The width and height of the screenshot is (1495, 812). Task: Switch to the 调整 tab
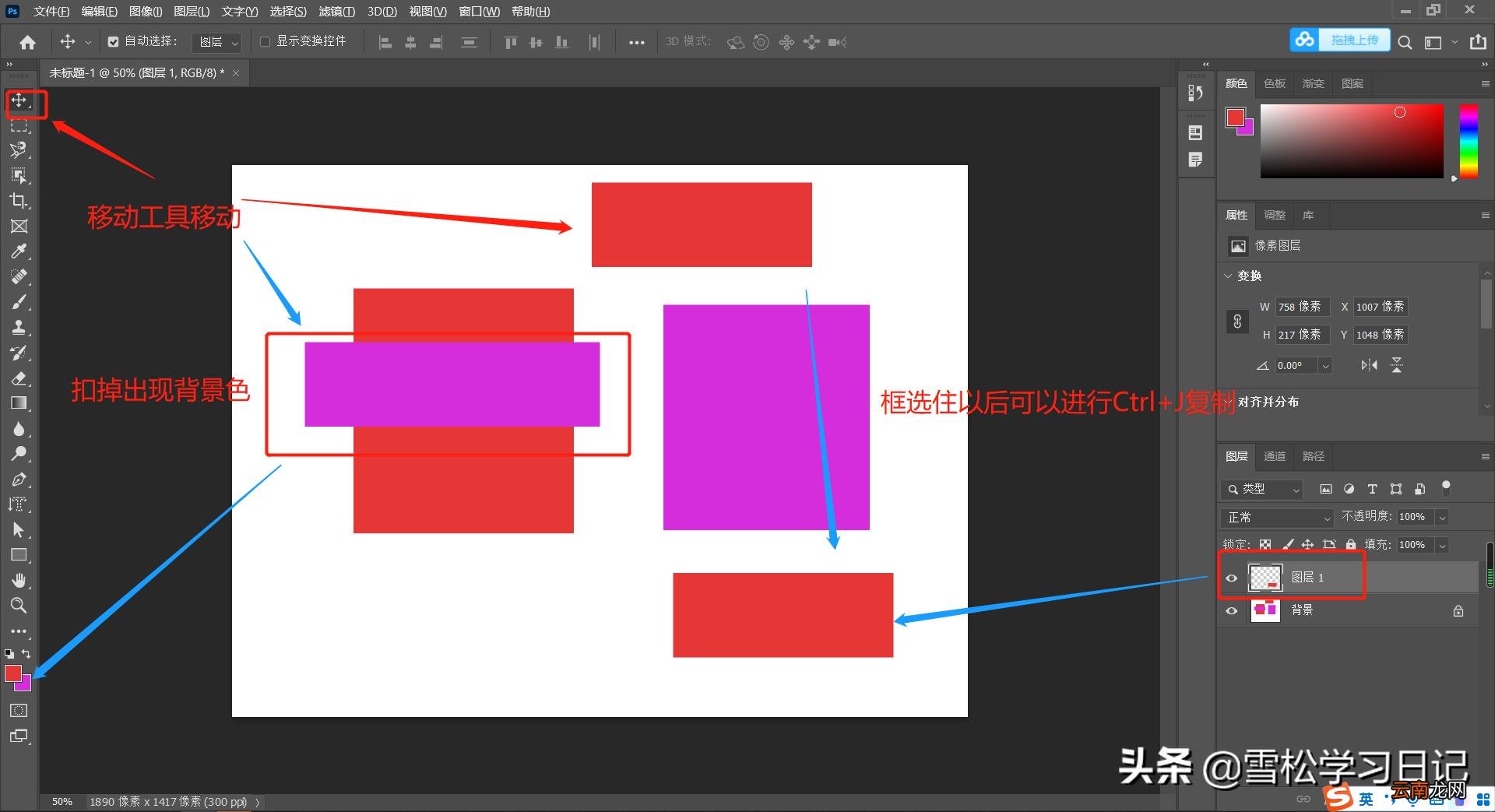[x=1275, y=215]
